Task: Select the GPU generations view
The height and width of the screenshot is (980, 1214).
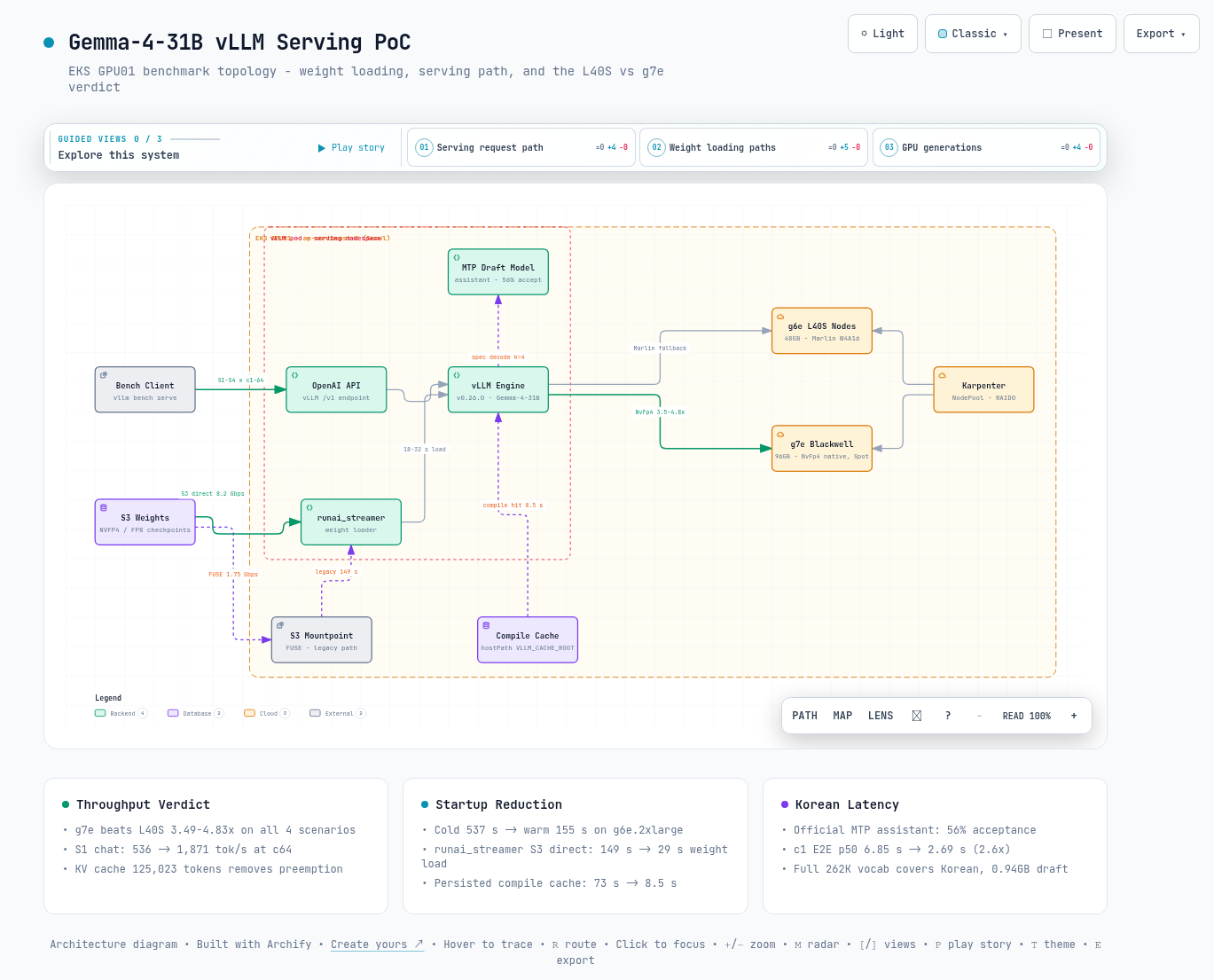Action: pyautogui.click(x=986, y=147)
